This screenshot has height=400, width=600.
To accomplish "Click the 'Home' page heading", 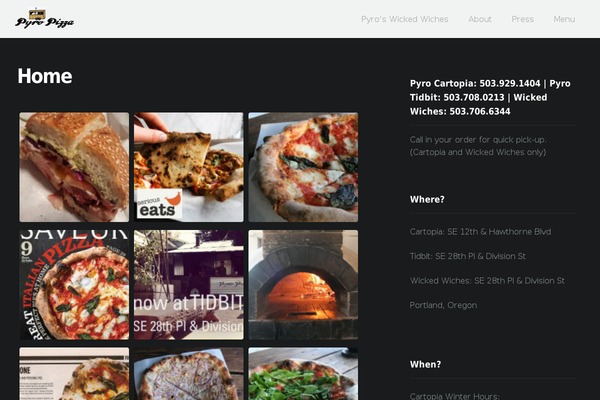I will (45, 76).
